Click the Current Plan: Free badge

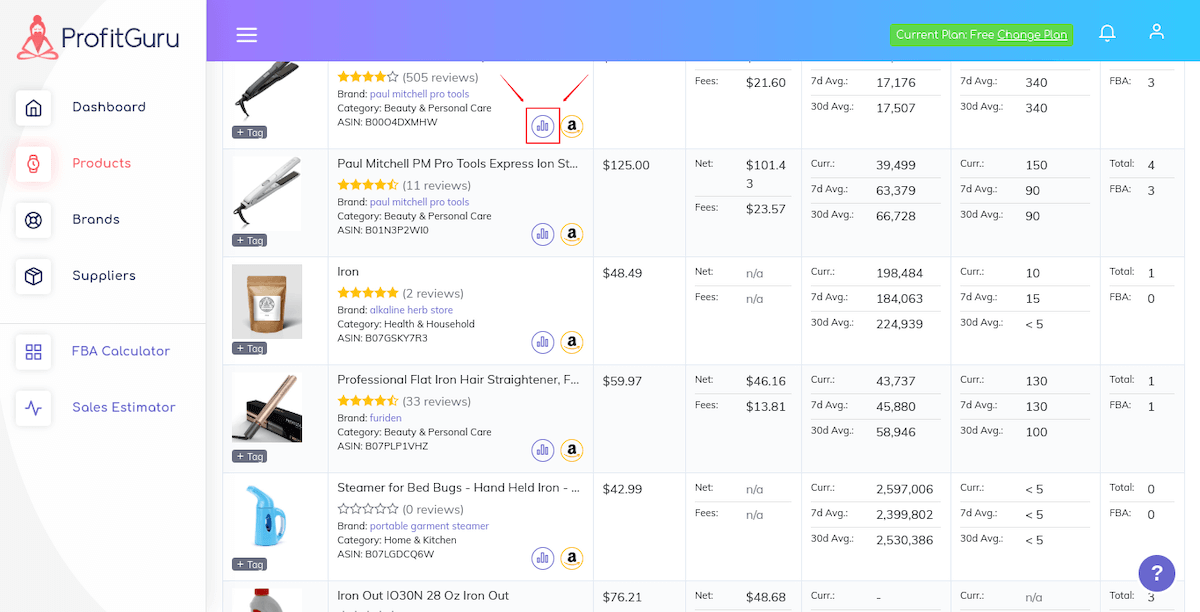[x=981, y=35]
